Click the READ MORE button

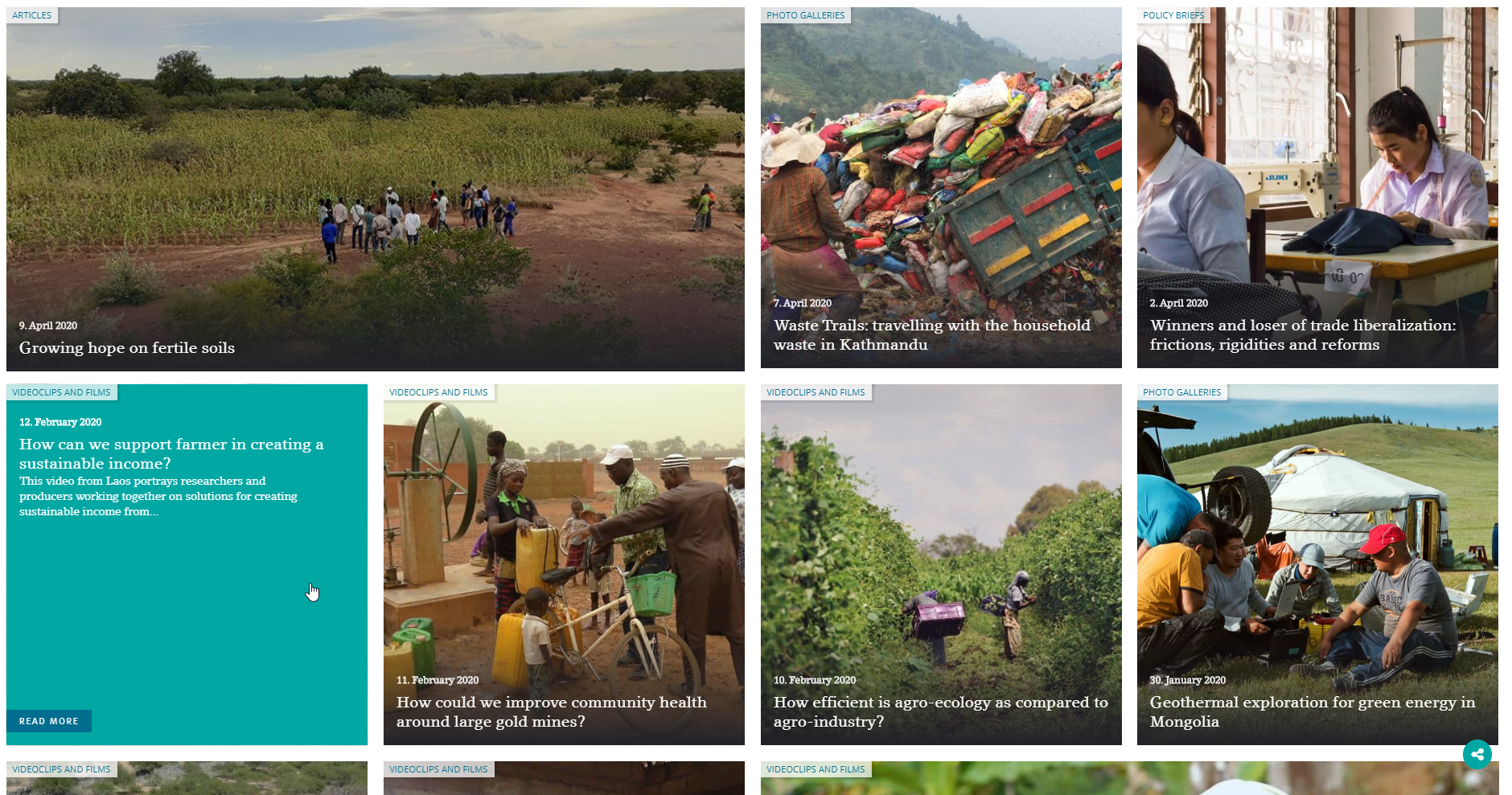click(x=49, y=721)
